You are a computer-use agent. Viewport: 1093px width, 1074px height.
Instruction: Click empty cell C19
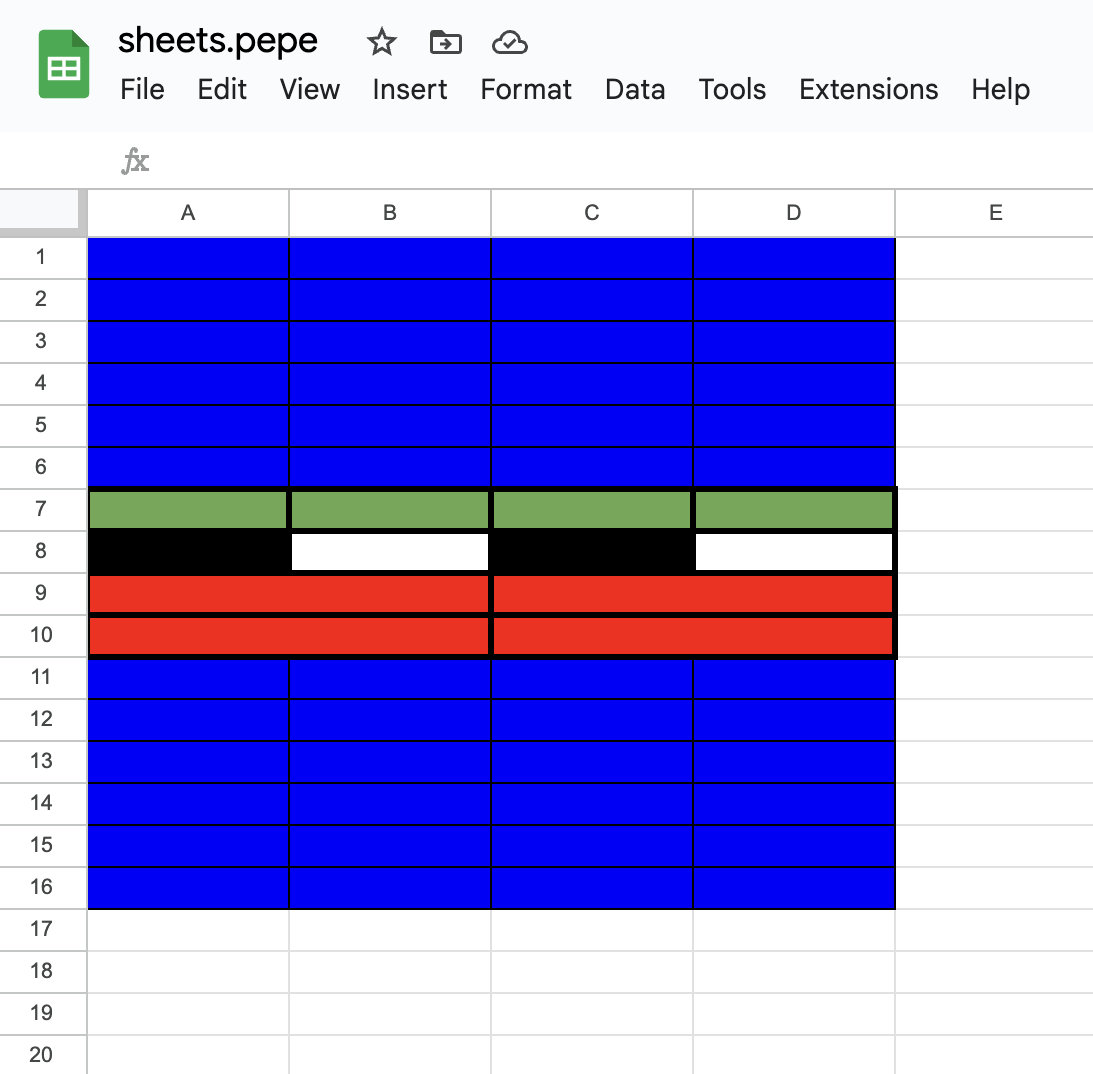[592, 1013]
